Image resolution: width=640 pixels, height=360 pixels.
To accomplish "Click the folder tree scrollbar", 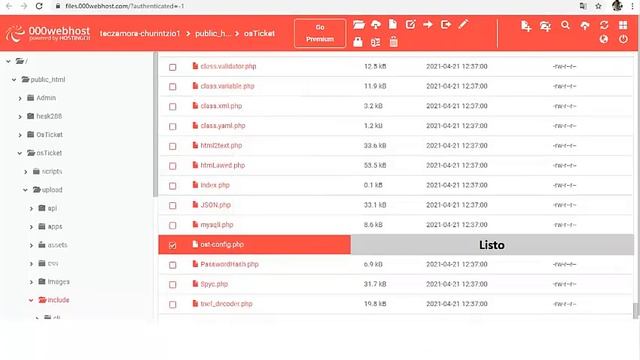I will [x=155, y=124].
